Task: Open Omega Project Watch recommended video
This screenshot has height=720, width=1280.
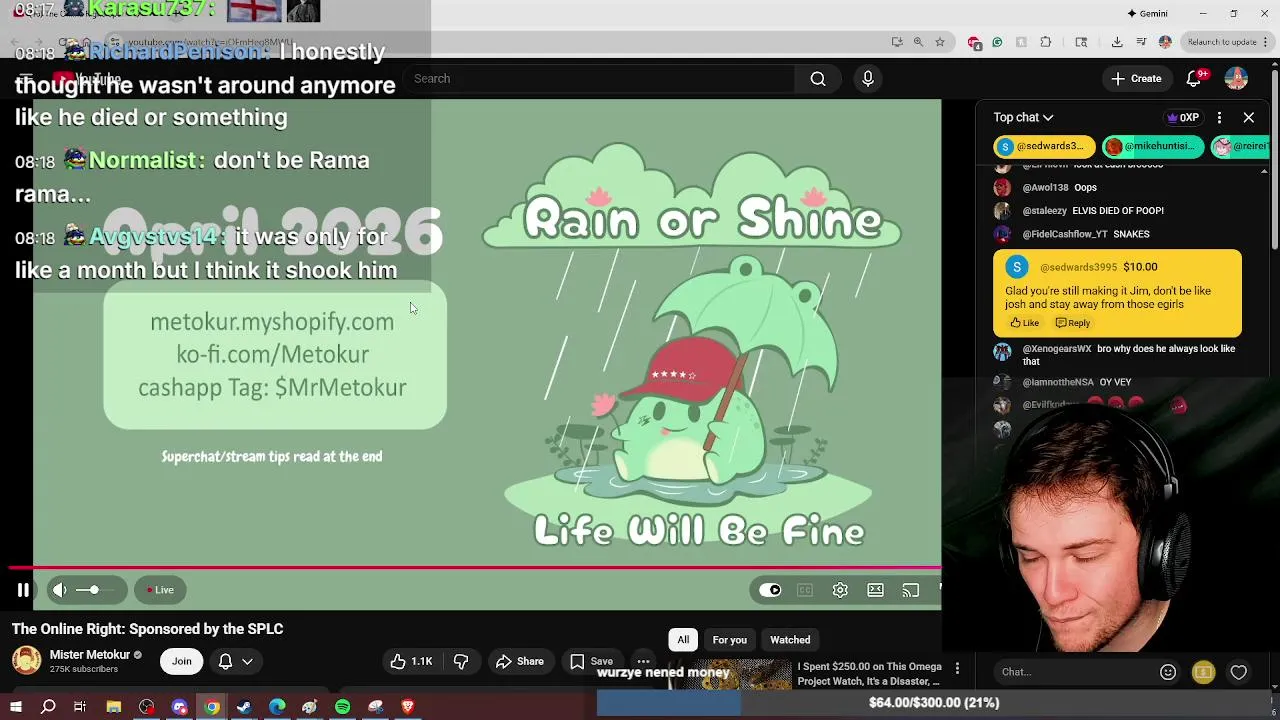Action: click(868, 674)
